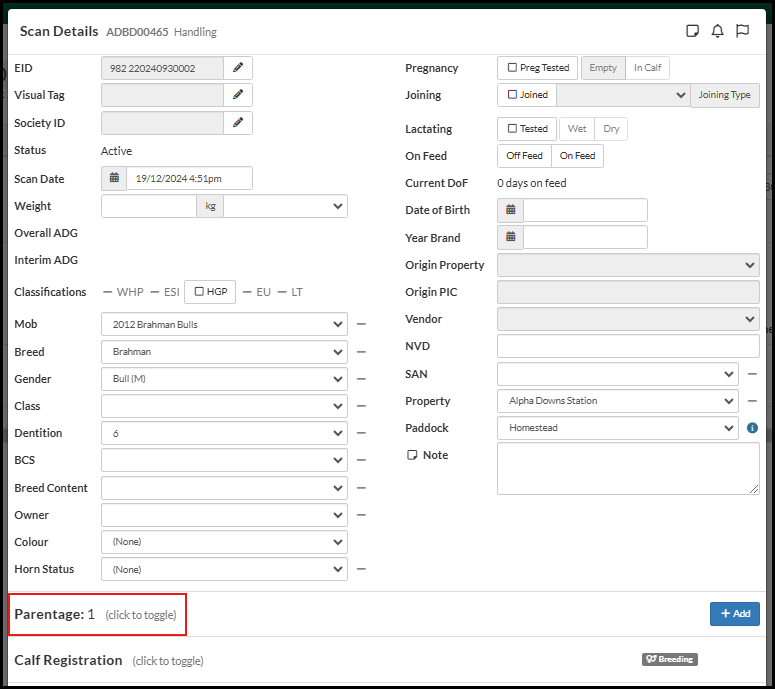Click the dash beside Horn Status dropdown

361,569
